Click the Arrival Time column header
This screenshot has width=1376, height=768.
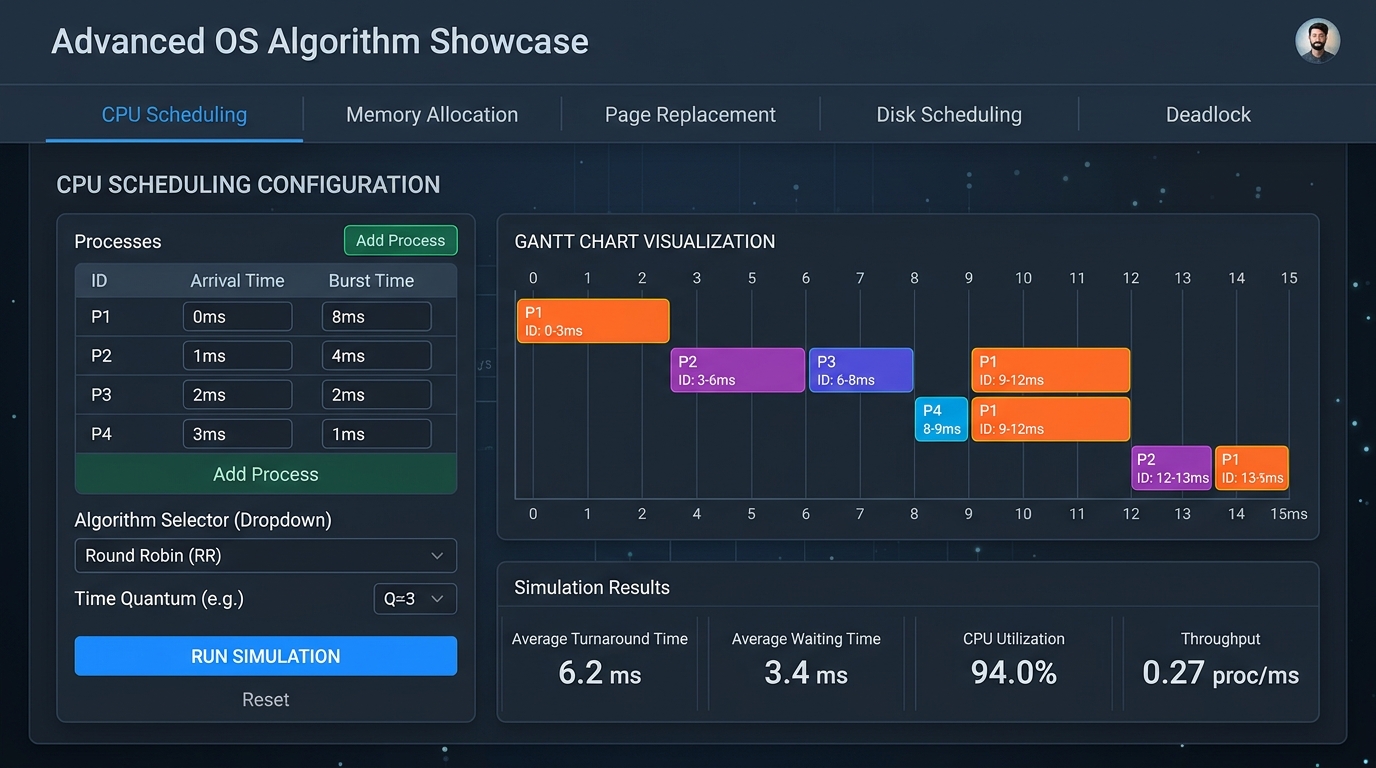237,281
